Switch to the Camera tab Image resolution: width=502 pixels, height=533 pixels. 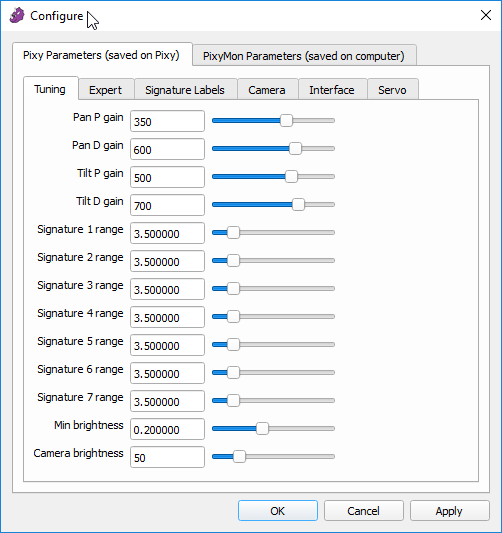tap(267, 90)
